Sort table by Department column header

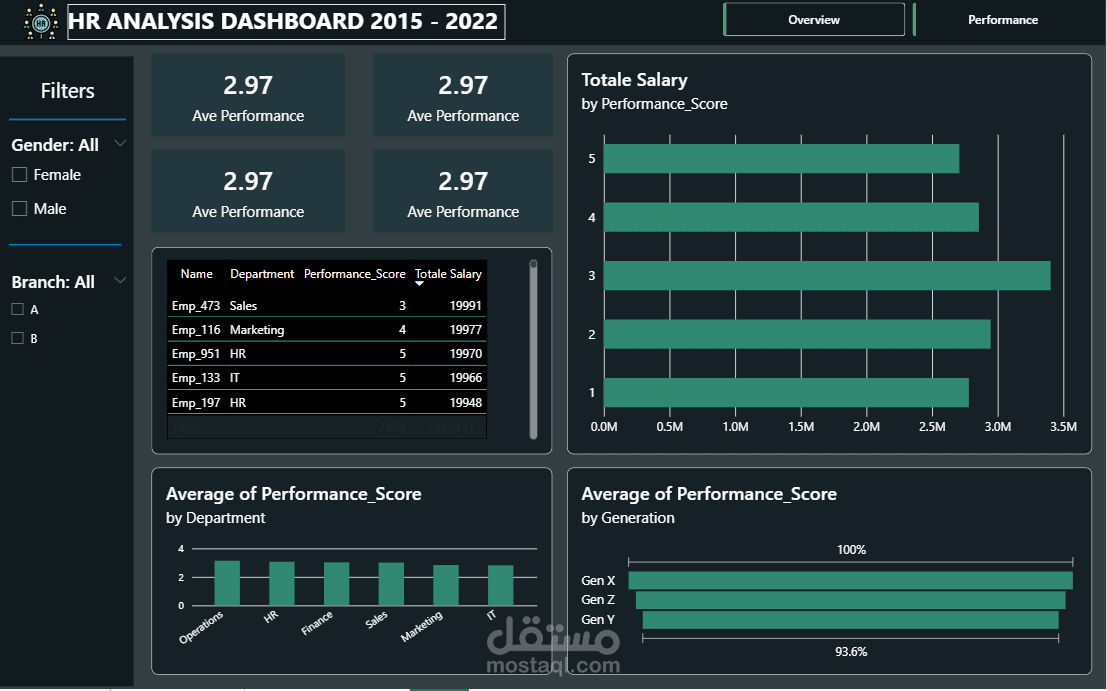click(x=262, y=274)
